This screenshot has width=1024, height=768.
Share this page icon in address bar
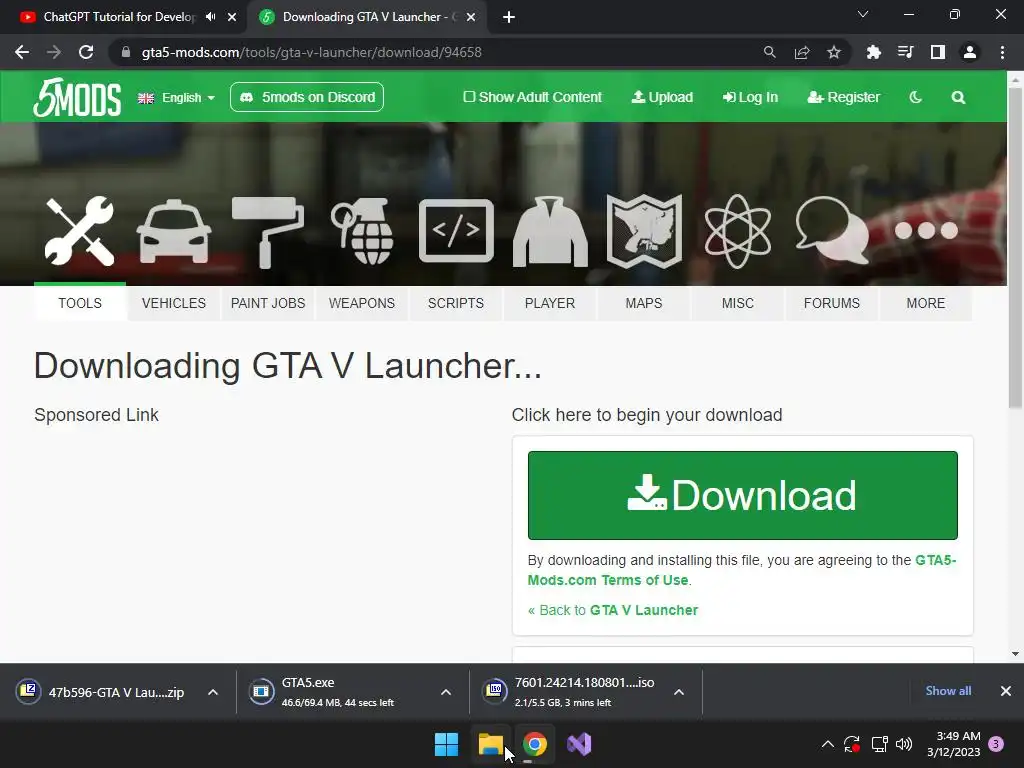point(802,52)
